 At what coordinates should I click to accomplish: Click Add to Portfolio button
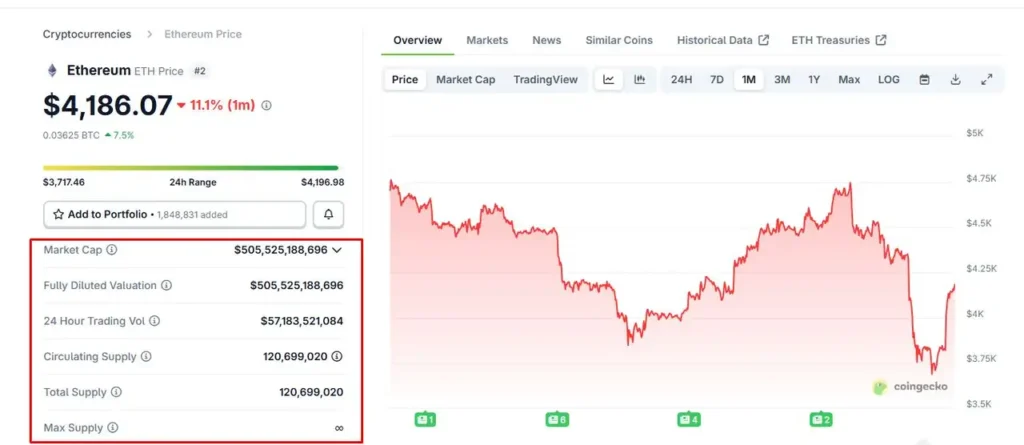175,214
